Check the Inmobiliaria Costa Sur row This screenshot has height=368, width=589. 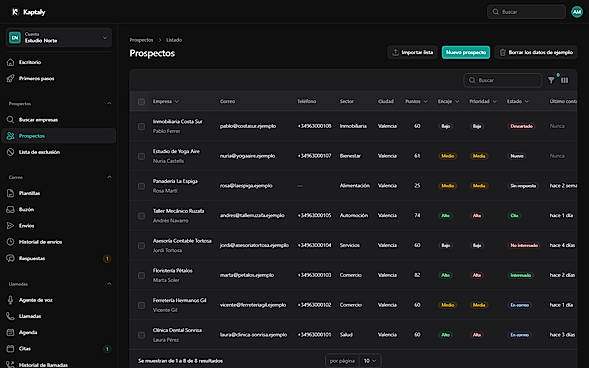pyautogui.click(x=141, y=126)
